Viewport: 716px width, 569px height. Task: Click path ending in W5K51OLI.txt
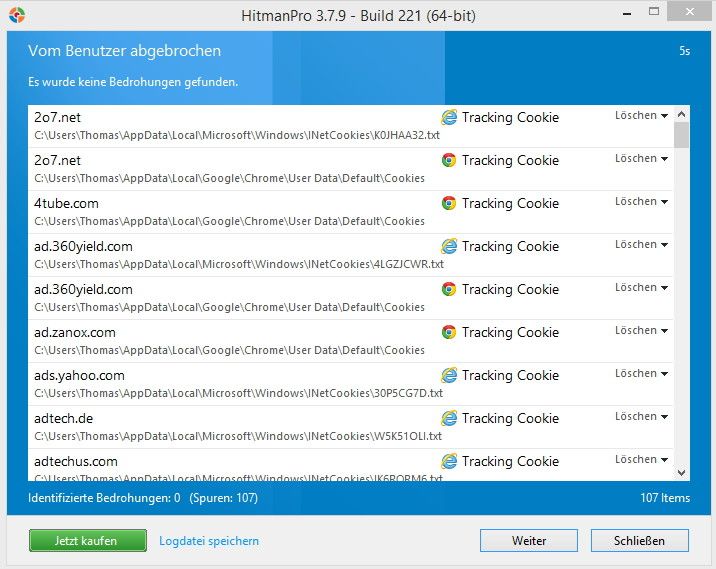238,436
